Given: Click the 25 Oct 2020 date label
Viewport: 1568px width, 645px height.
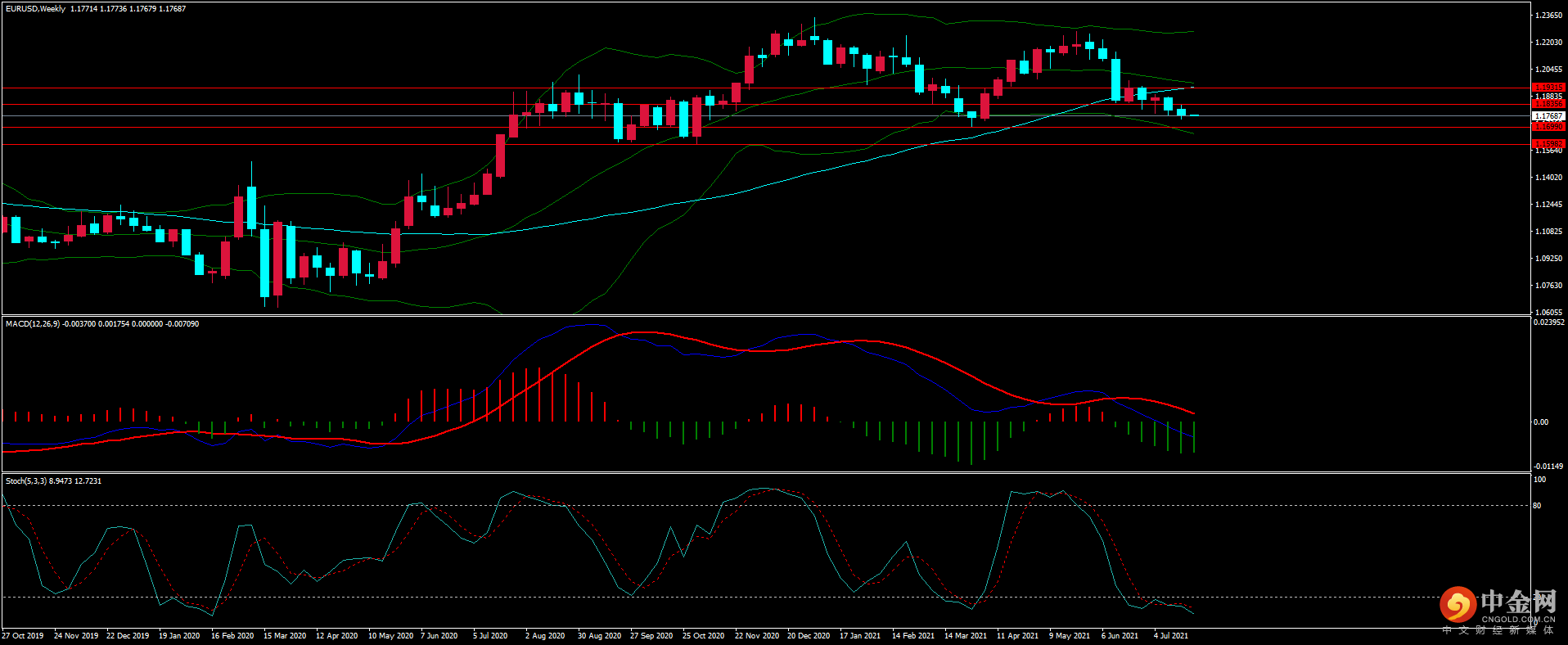Looking at the screenshot, I should [704, 636].
